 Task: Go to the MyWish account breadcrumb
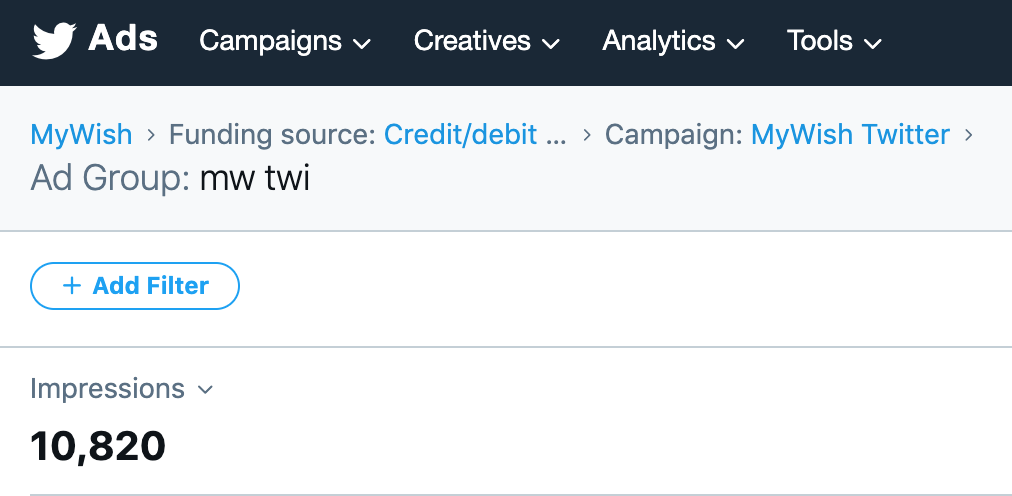[82, 134]
